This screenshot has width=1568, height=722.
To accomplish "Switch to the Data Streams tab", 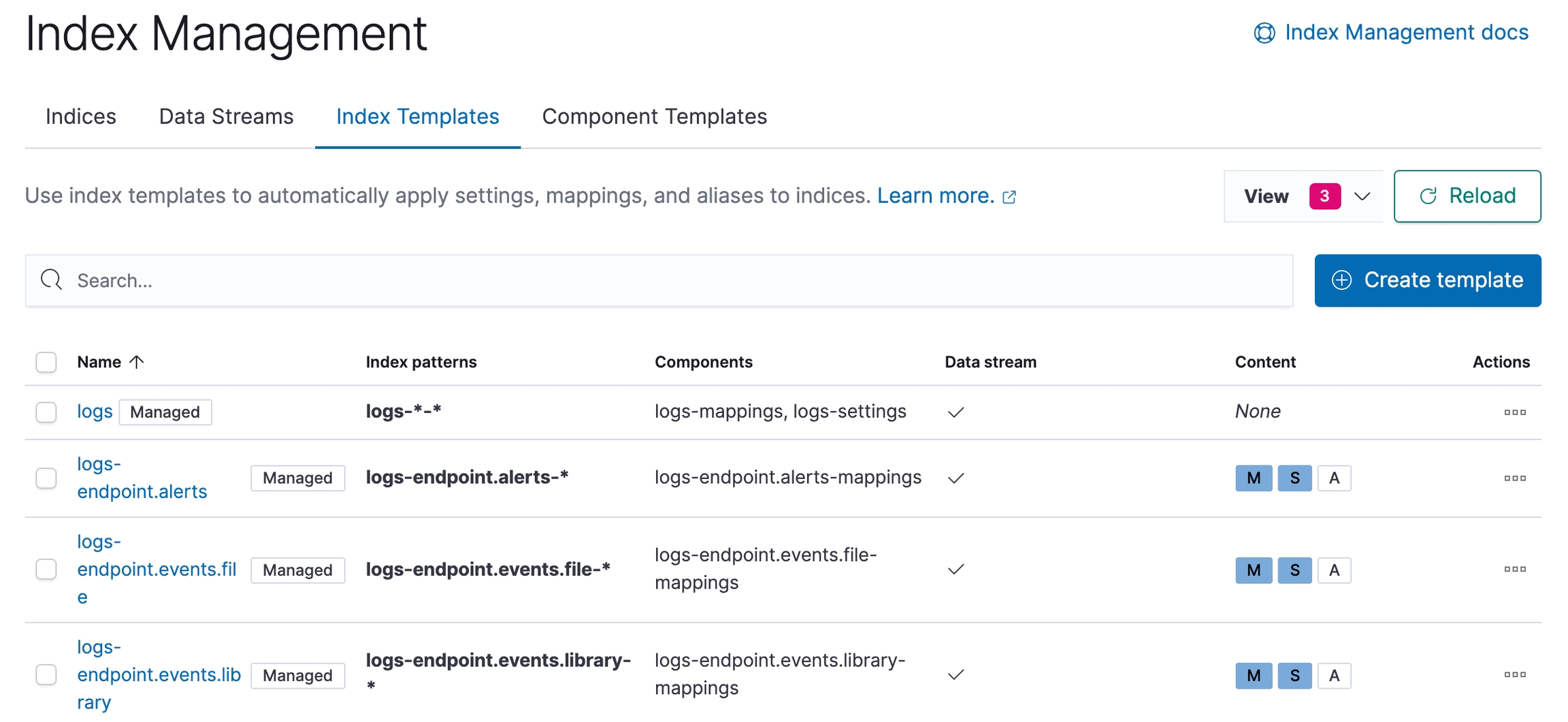I will coord(226,116).
